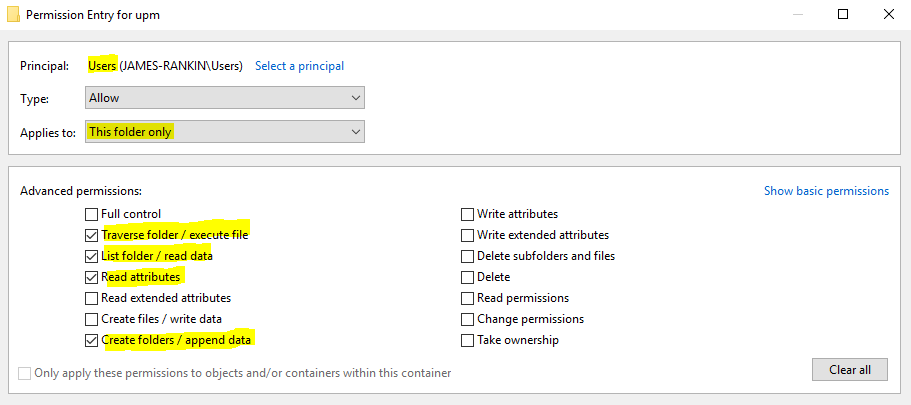The image size is (911, 405).
Task: Enable the Full control checkbox
Action: point(92,214)
